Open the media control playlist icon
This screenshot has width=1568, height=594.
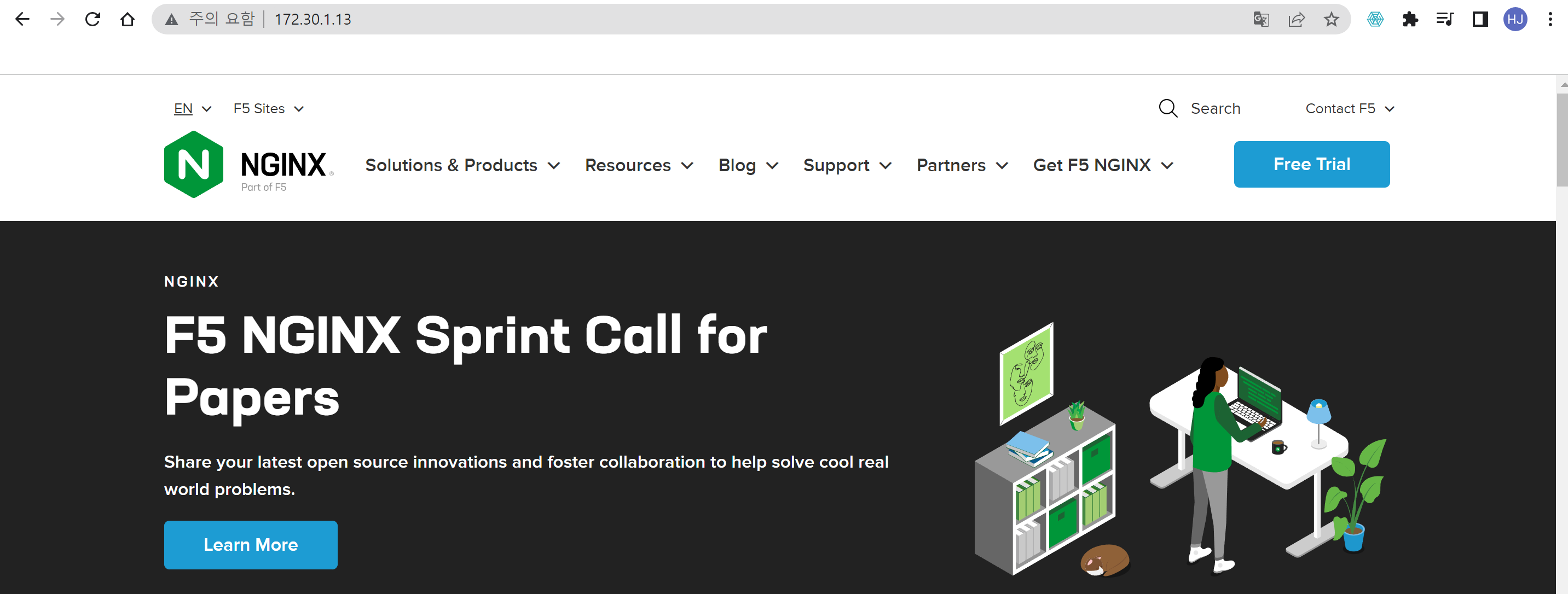(1444, 20)
